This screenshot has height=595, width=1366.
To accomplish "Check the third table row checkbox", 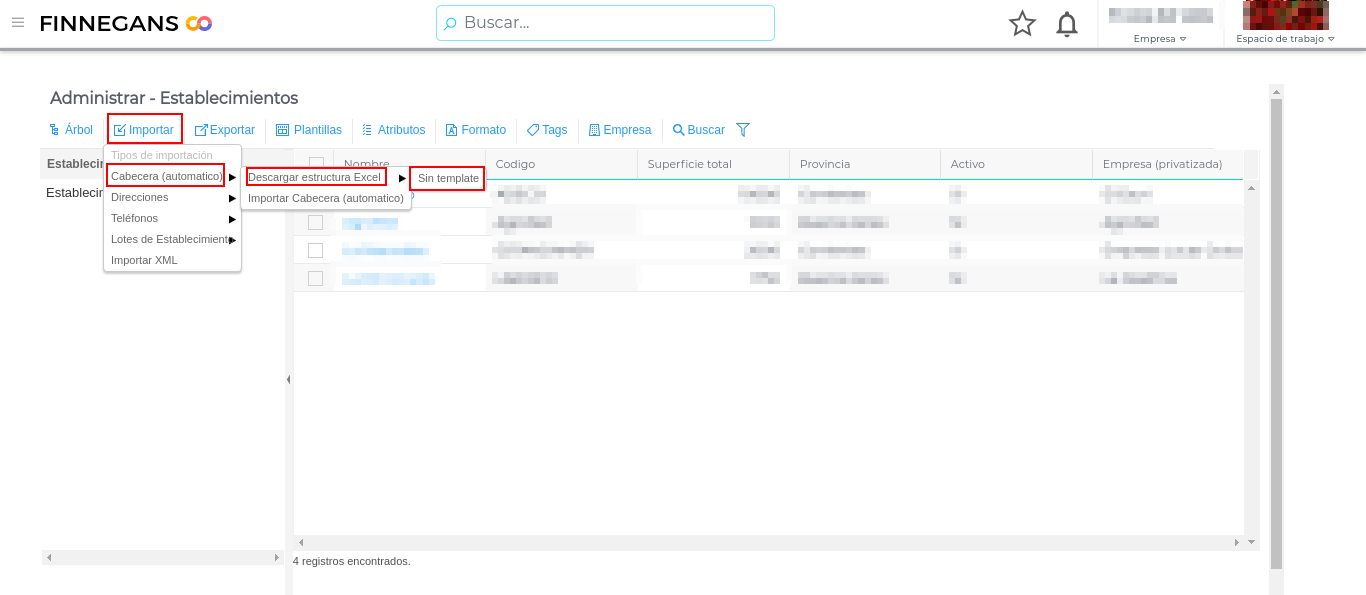I will (x=316, y=250).
